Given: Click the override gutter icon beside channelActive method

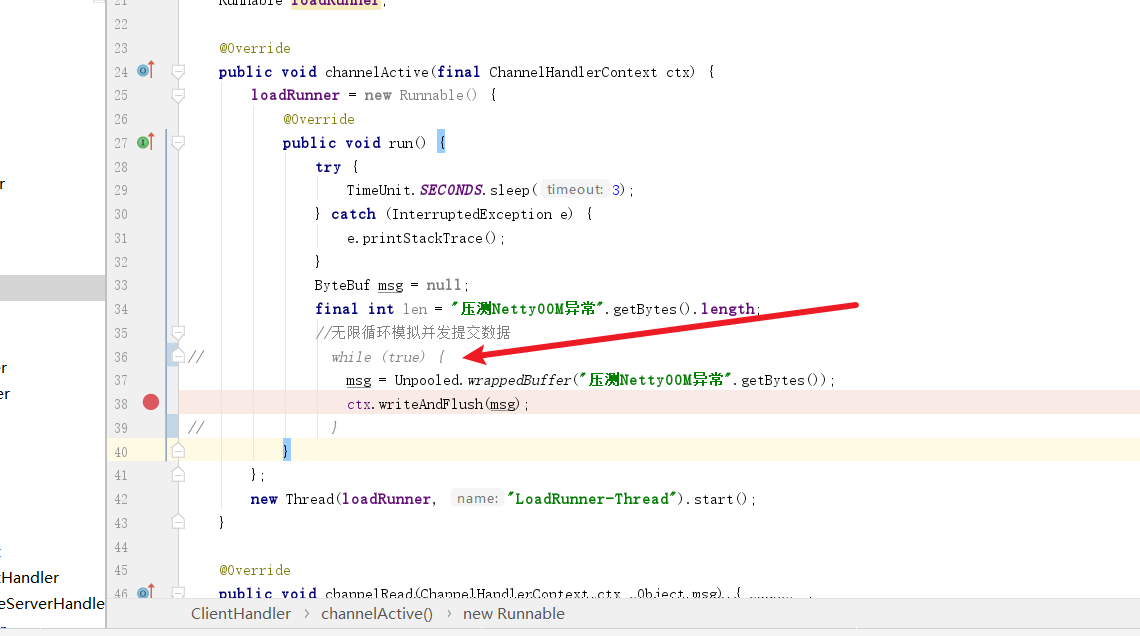Looking at the screenshot, I should [145, 71].
